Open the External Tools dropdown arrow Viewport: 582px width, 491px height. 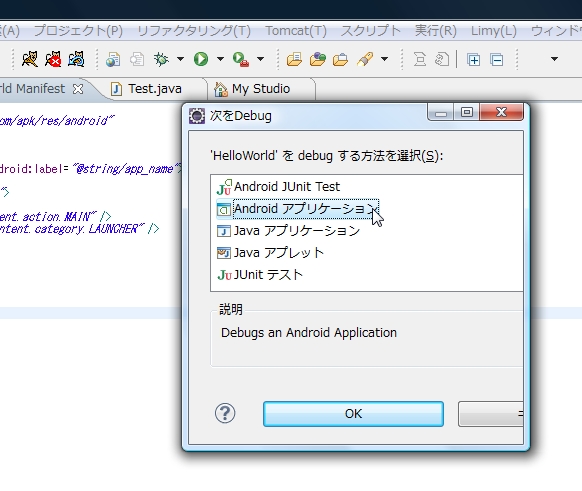260,59
